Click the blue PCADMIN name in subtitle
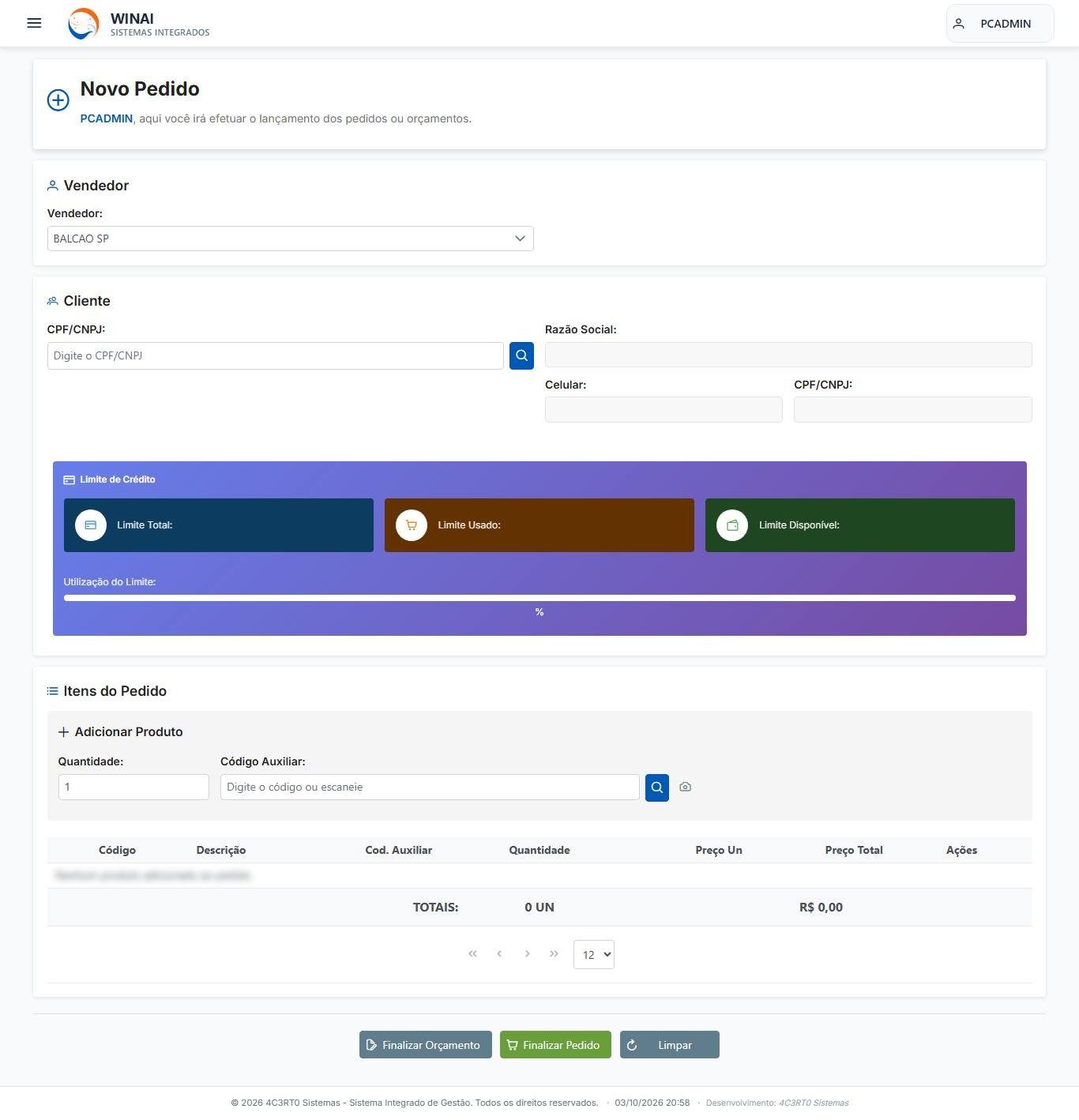Screen dimensions: 1079x1120 [107, 118]
